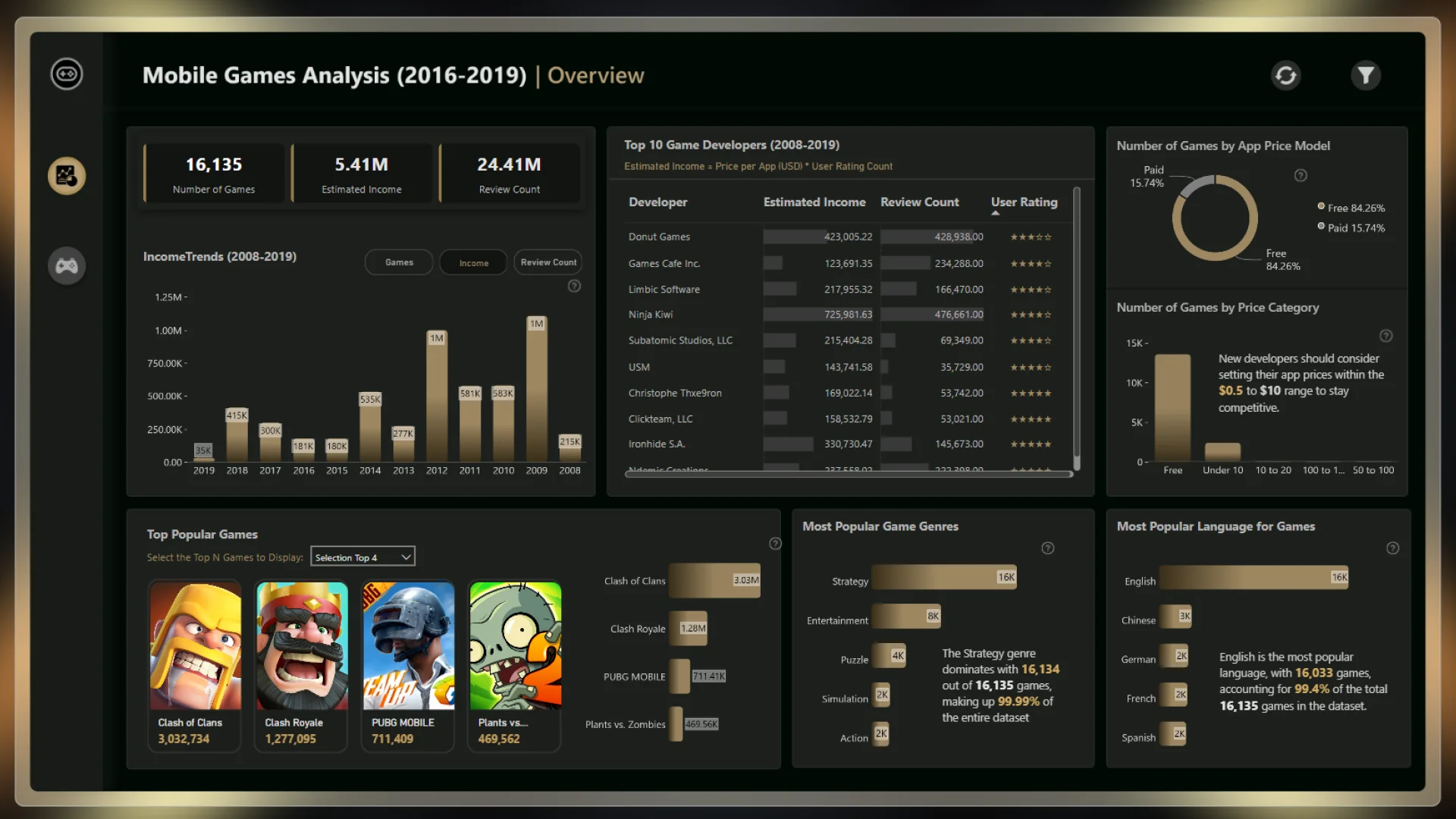Select Paid legend item in donut chart
The height and width of the screenshot is (819, 1456).
1351,227
